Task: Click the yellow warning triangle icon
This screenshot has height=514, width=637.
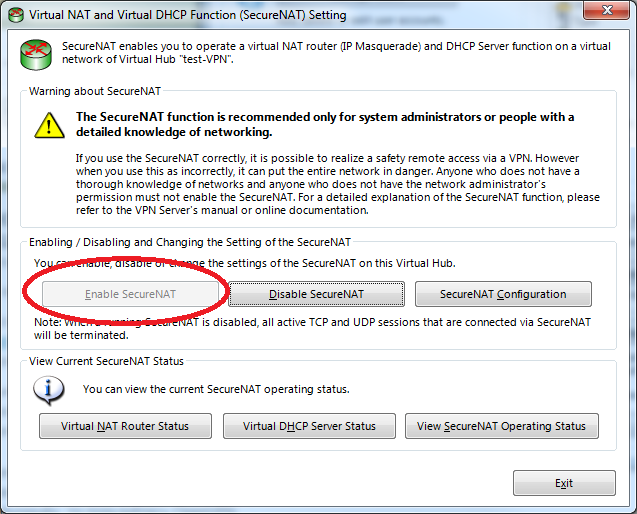Action: click(x=49, y=126)
